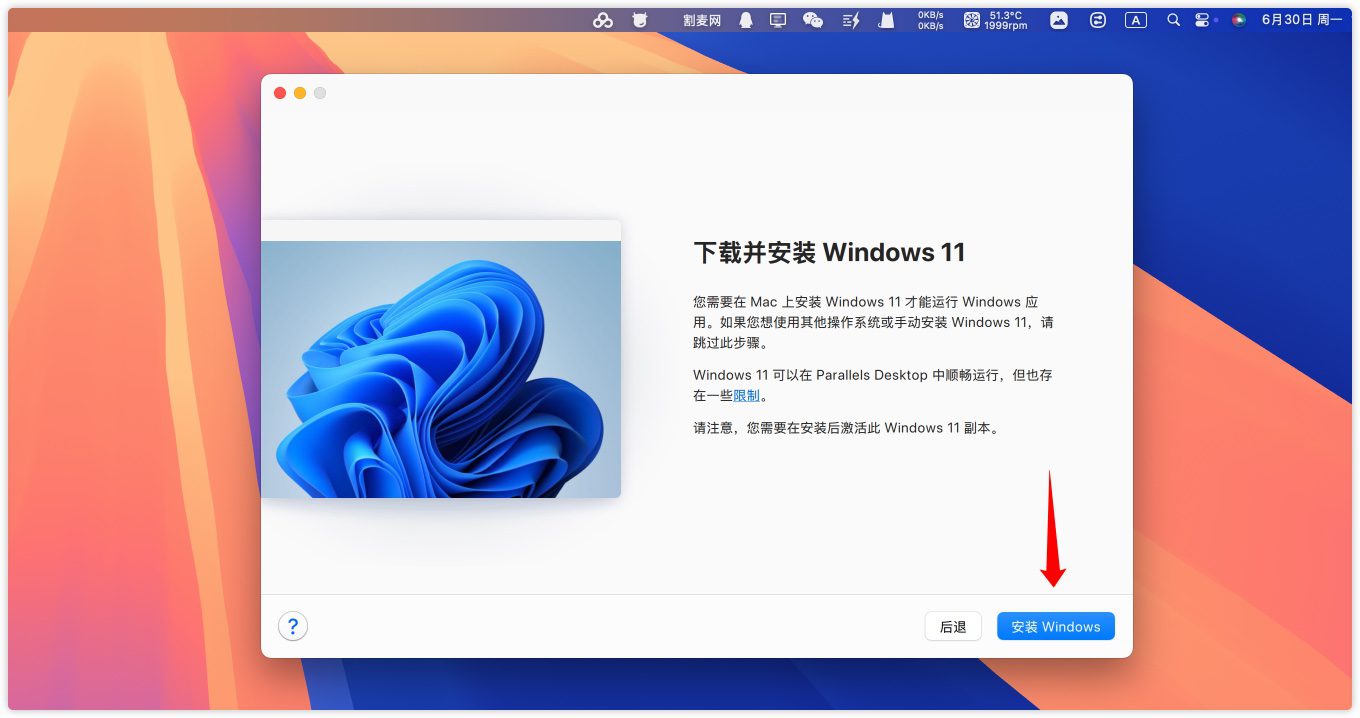Click the Siri icon in menu bar

point(1239,20)
